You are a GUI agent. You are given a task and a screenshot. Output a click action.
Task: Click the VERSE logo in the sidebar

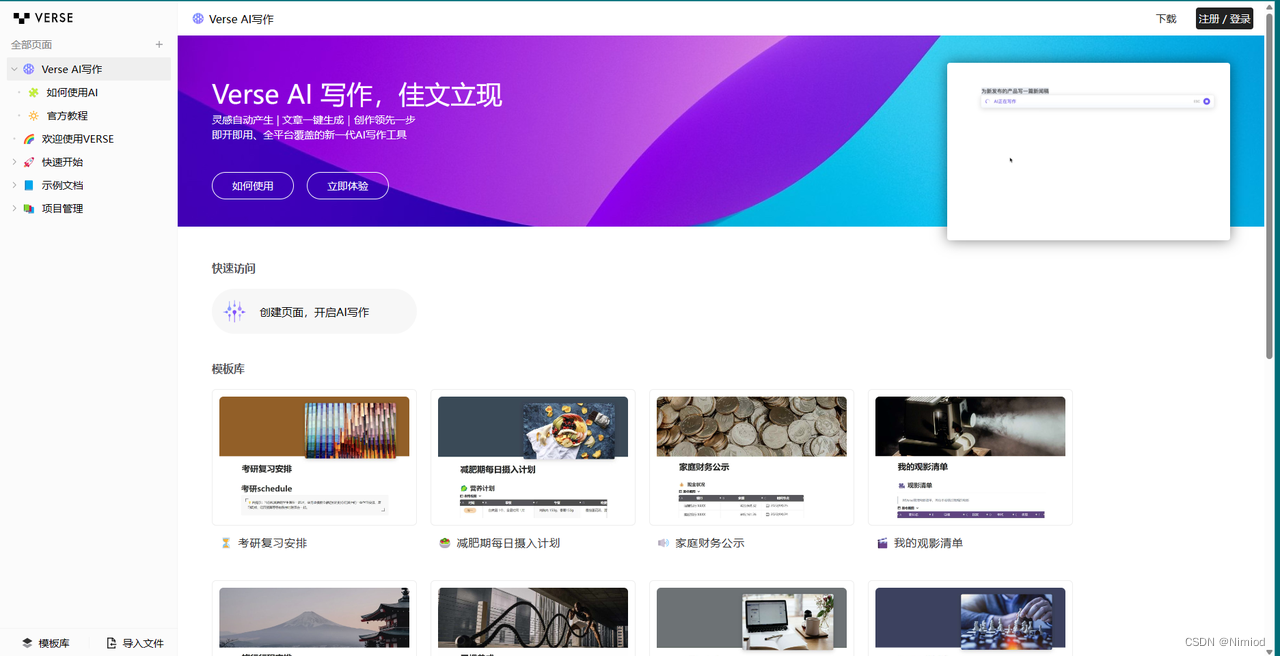click(43, 18)
